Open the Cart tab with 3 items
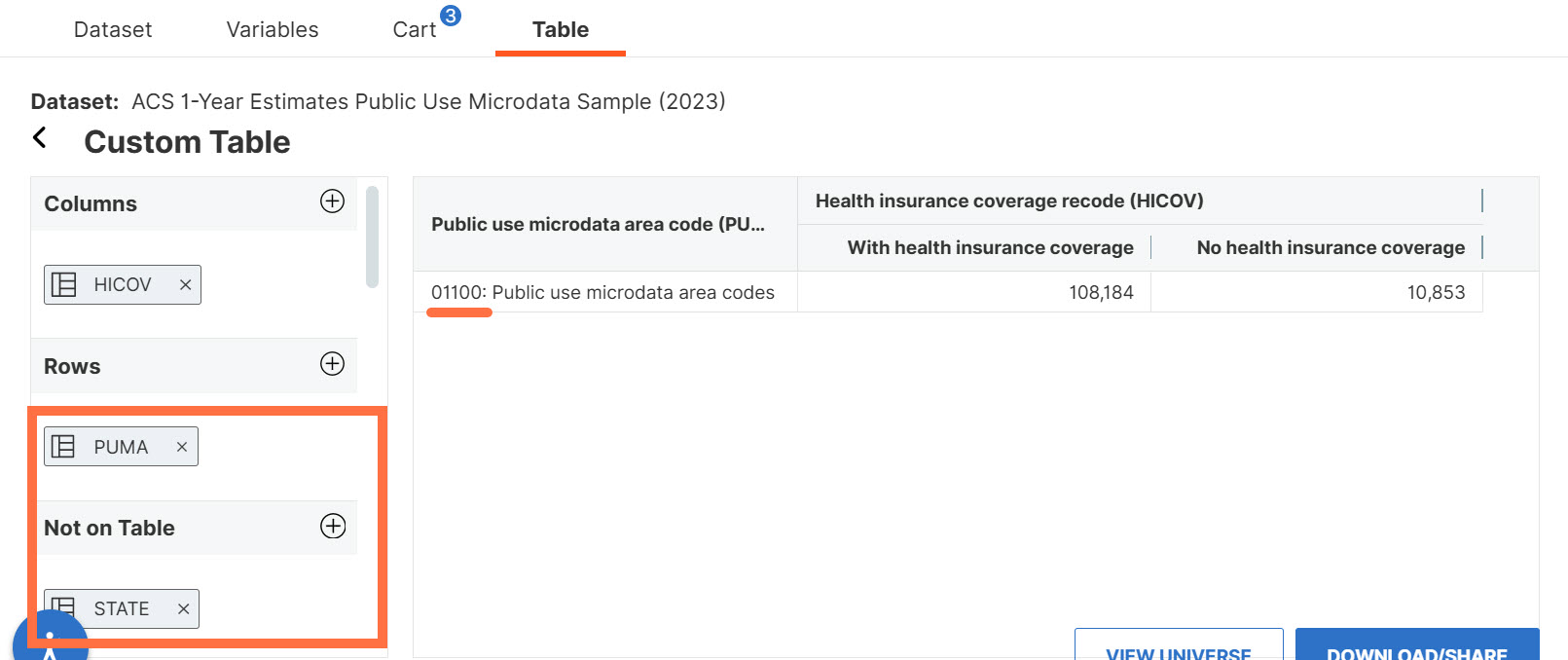This screenshot has width=1568, height=660. click(x=415, y=29)
